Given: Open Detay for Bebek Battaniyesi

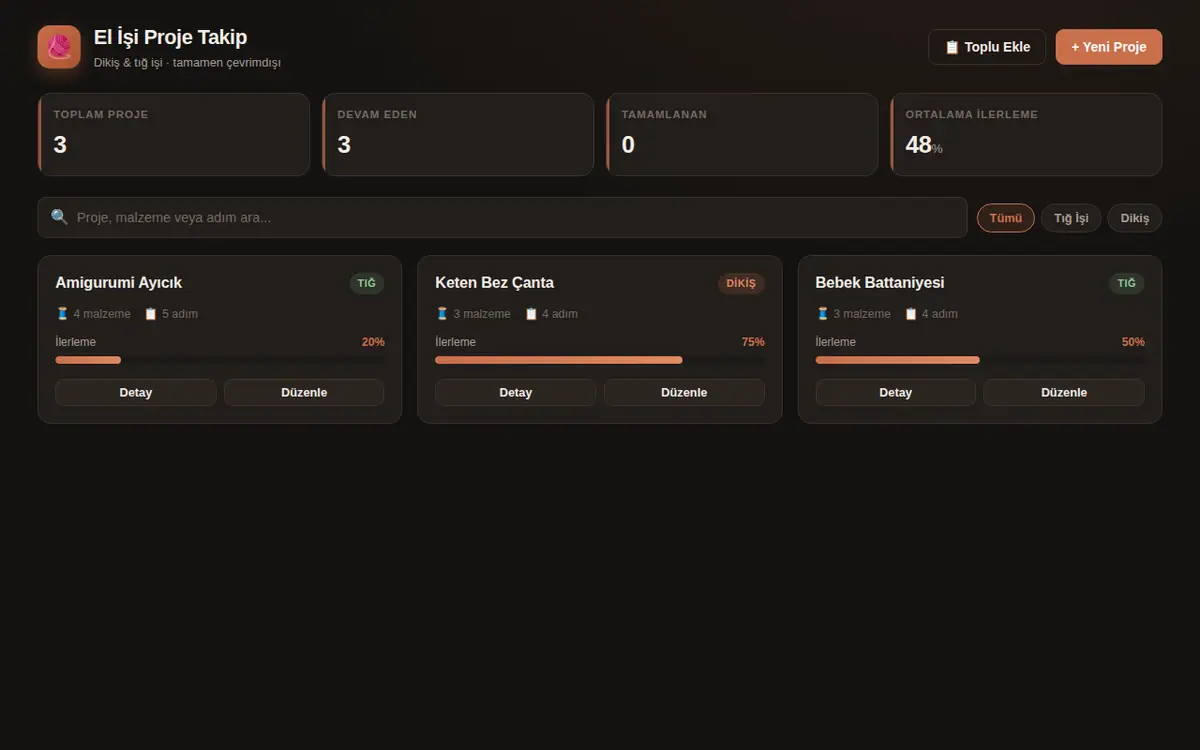Looking at the screenshot, I should [896, 393].
